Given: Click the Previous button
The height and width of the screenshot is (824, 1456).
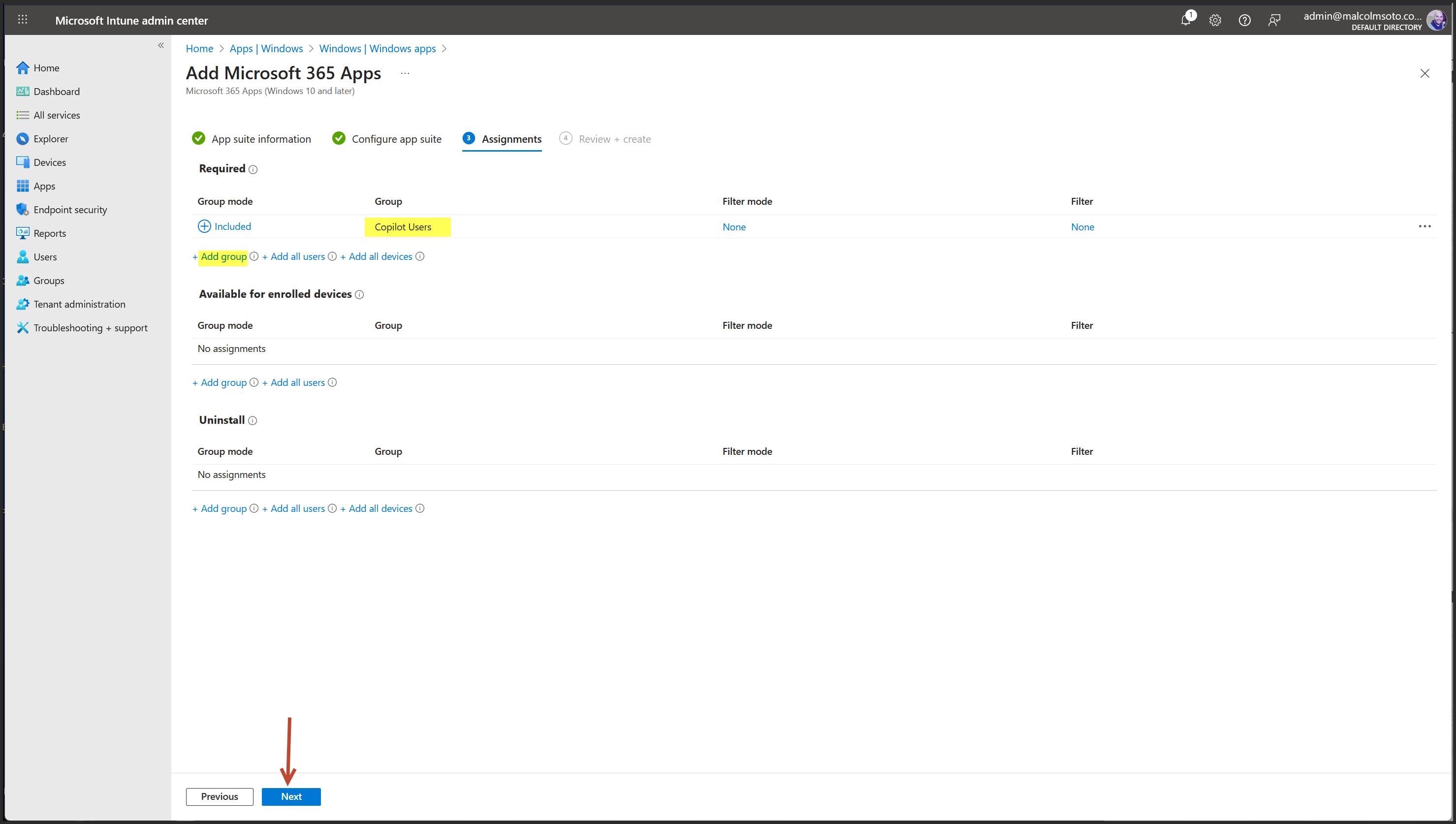Looking at the screenshot, I should [x=219, y=796].
